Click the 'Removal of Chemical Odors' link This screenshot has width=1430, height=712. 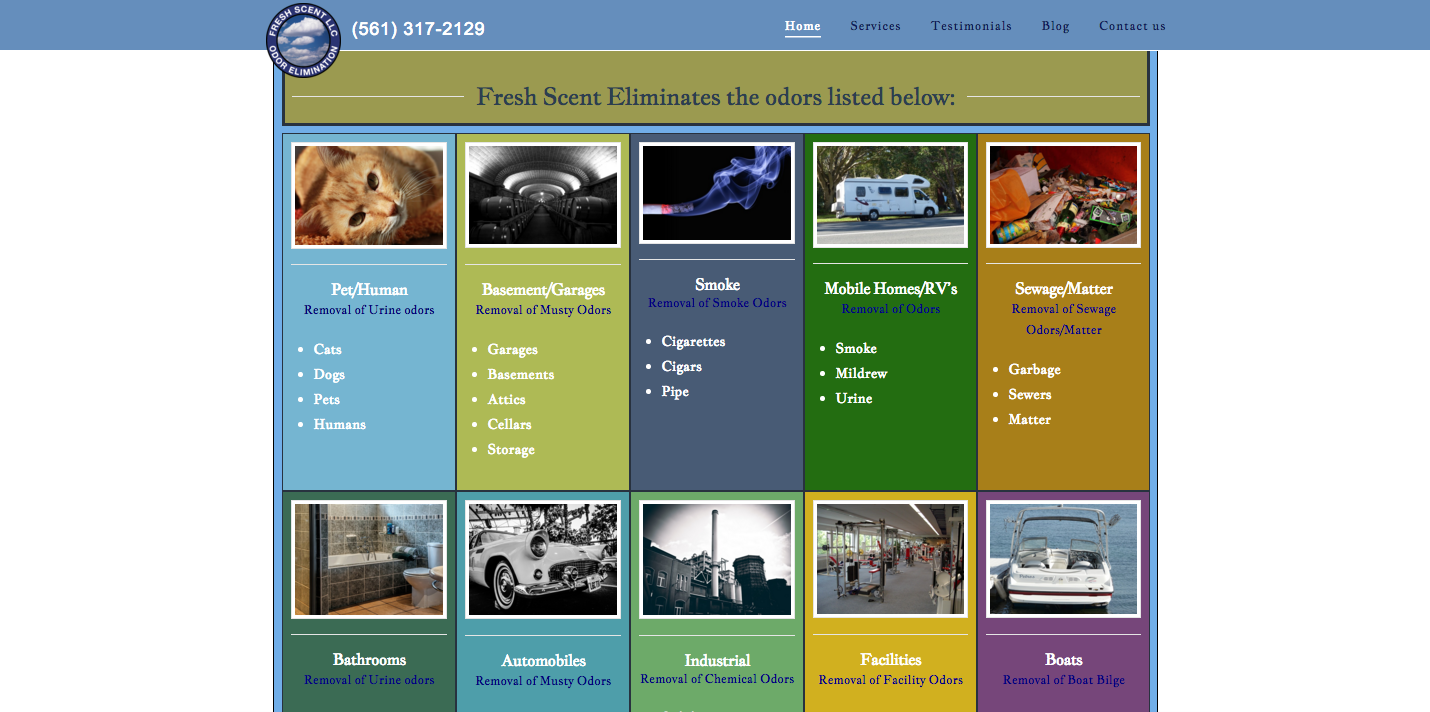[717, 679]
